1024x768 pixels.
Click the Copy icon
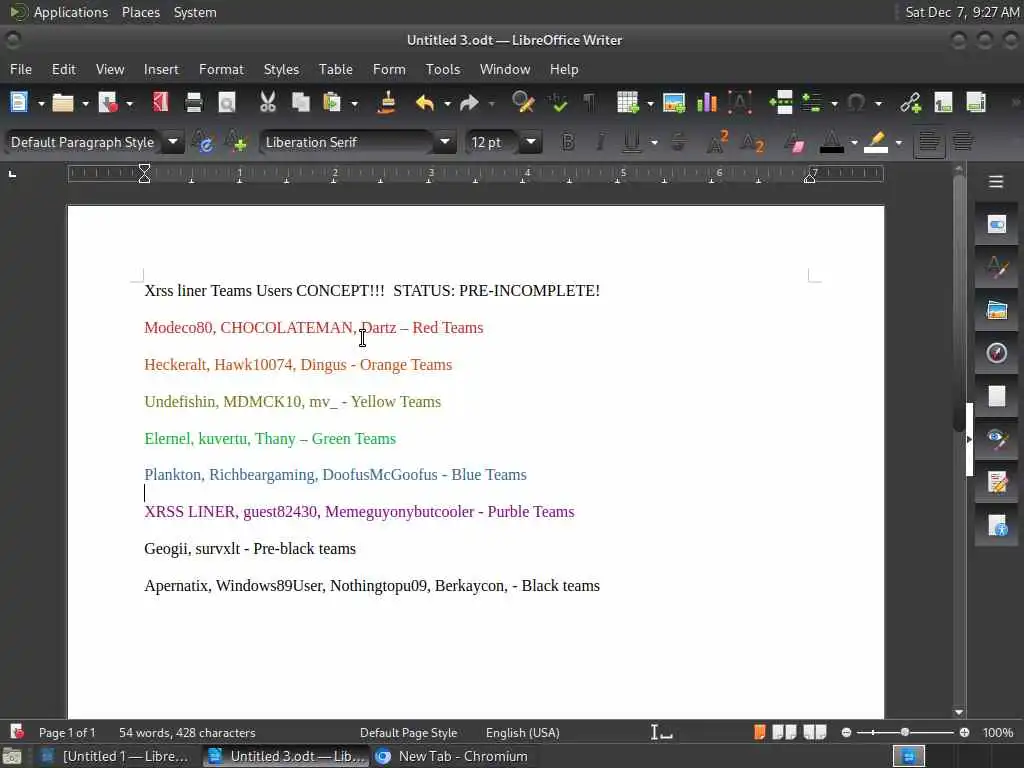(x=300, y=103)
